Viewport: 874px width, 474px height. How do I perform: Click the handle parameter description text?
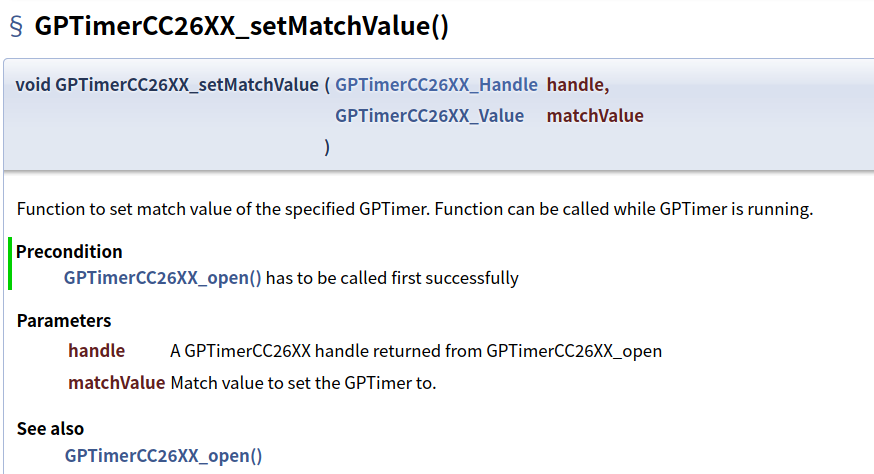pos(416,351)
